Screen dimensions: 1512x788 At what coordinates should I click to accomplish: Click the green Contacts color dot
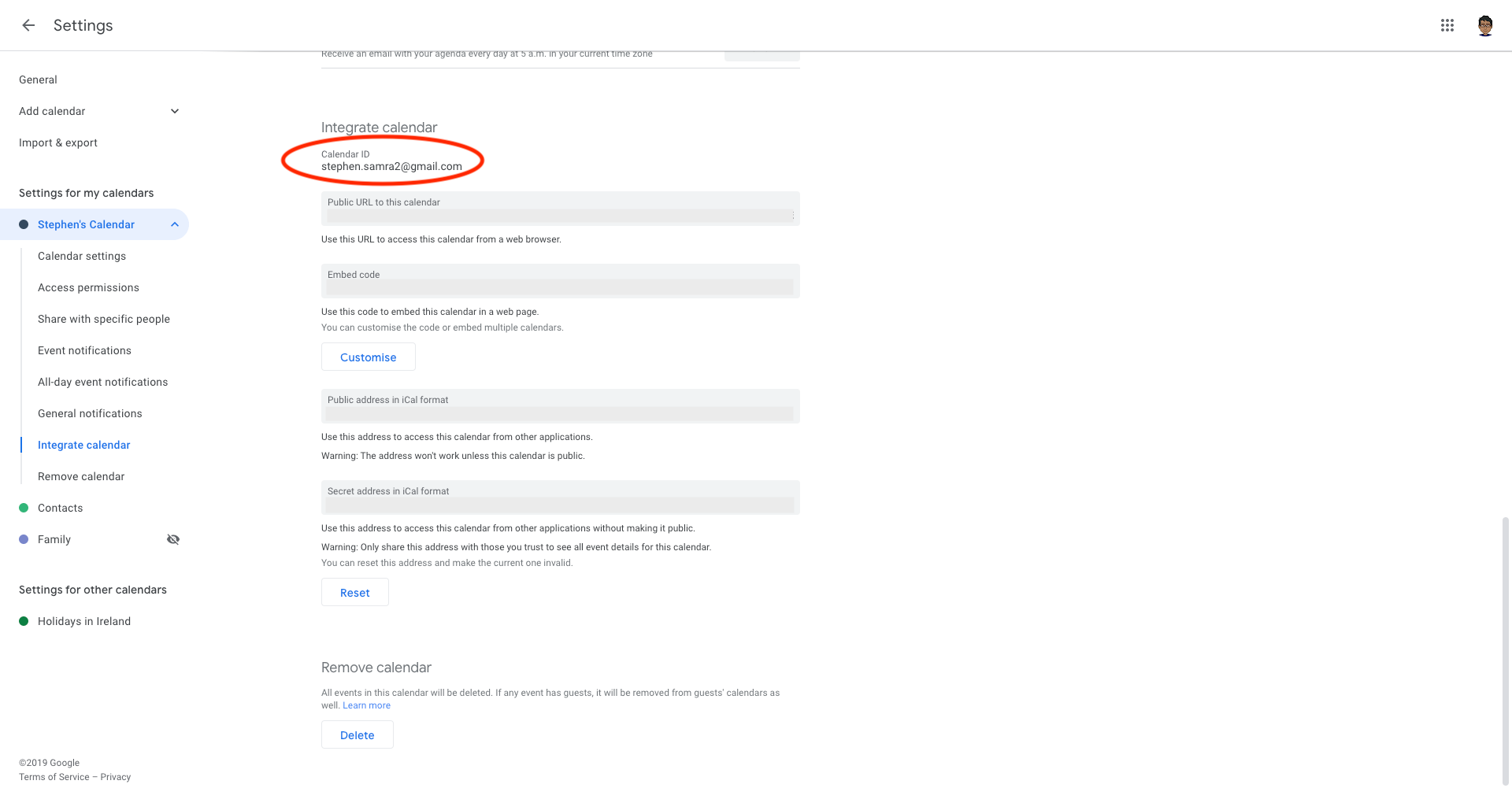(24, 508)
